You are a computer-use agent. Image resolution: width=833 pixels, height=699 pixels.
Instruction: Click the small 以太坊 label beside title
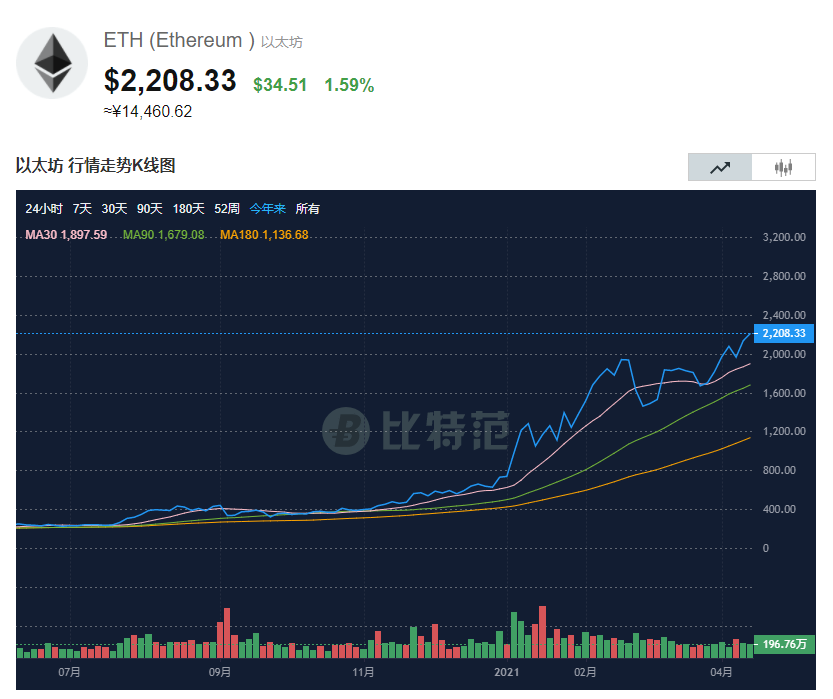point(282,42)
